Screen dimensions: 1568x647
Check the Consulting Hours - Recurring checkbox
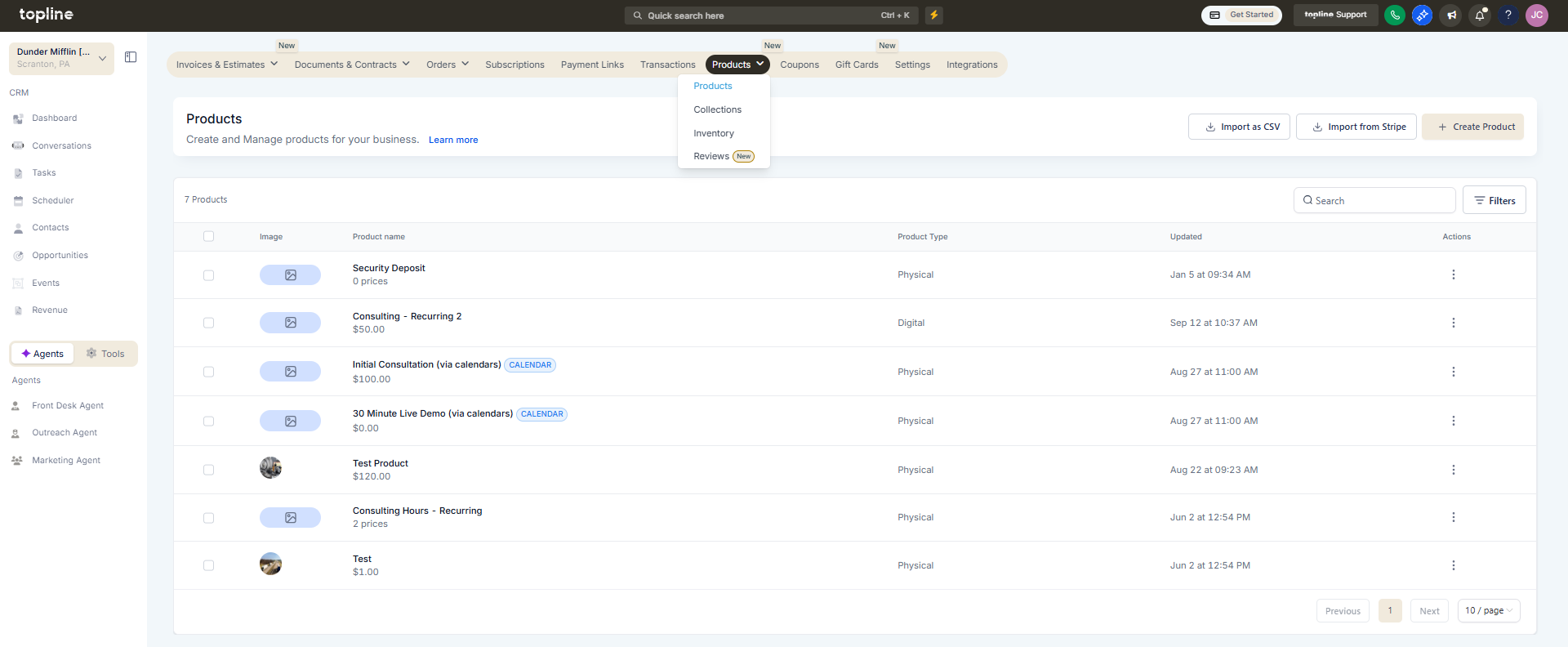[208, 518]
